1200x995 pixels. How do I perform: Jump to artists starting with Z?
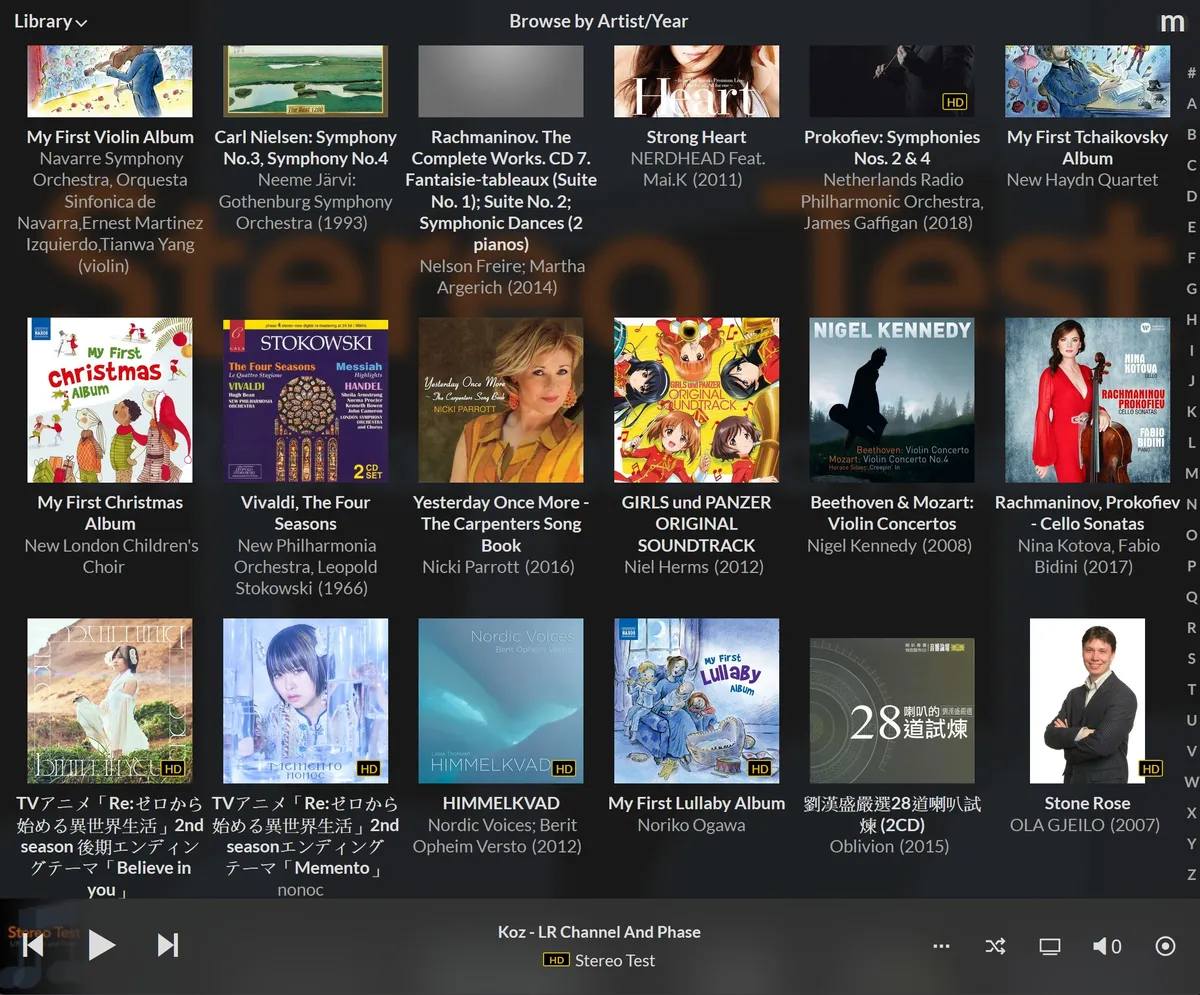1191,874
